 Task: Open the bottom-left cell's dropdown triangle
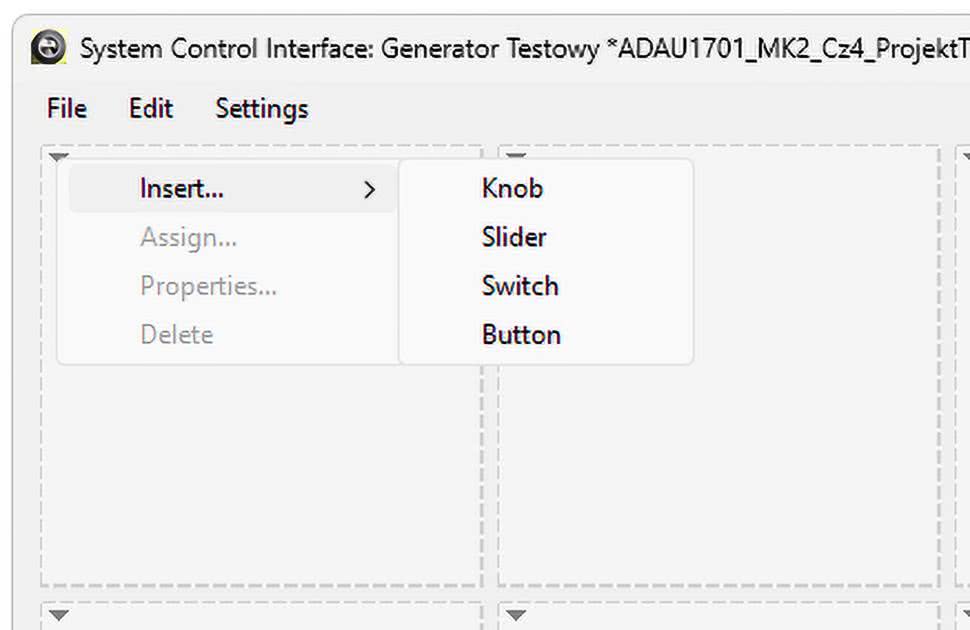pos(58,614)
